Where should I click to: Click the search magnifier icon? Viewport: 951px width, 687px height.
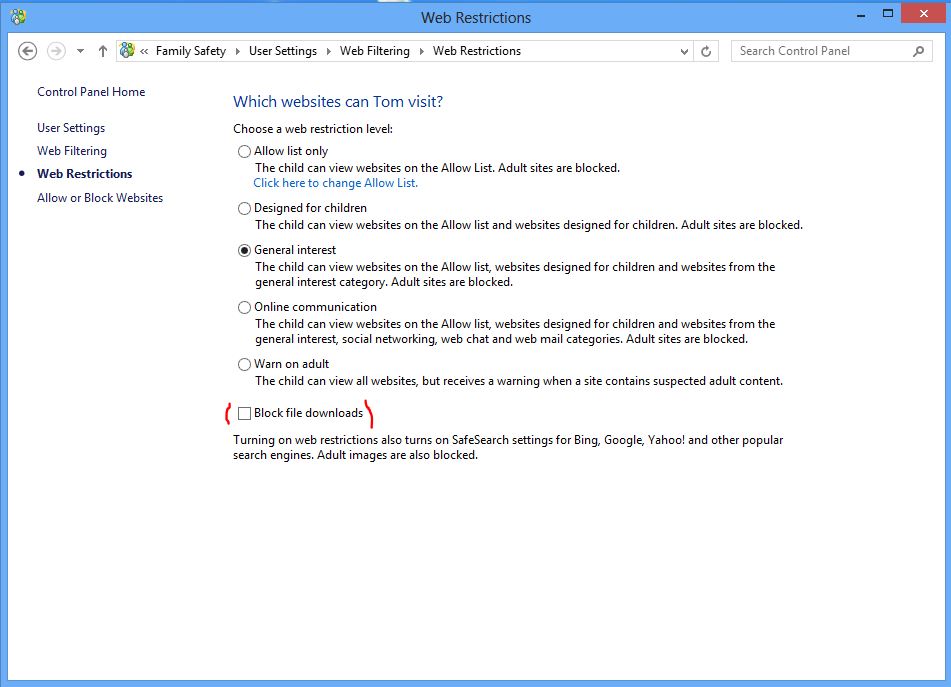tap(919, 52)
